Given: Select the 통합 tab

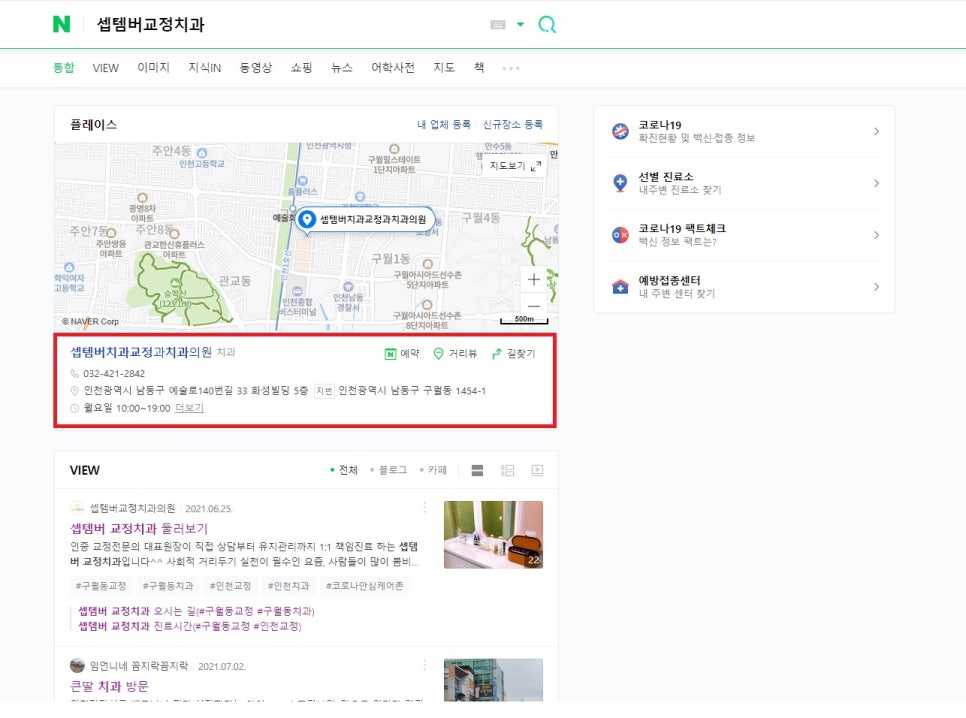Looking at the screenshot, I should 63,67.
